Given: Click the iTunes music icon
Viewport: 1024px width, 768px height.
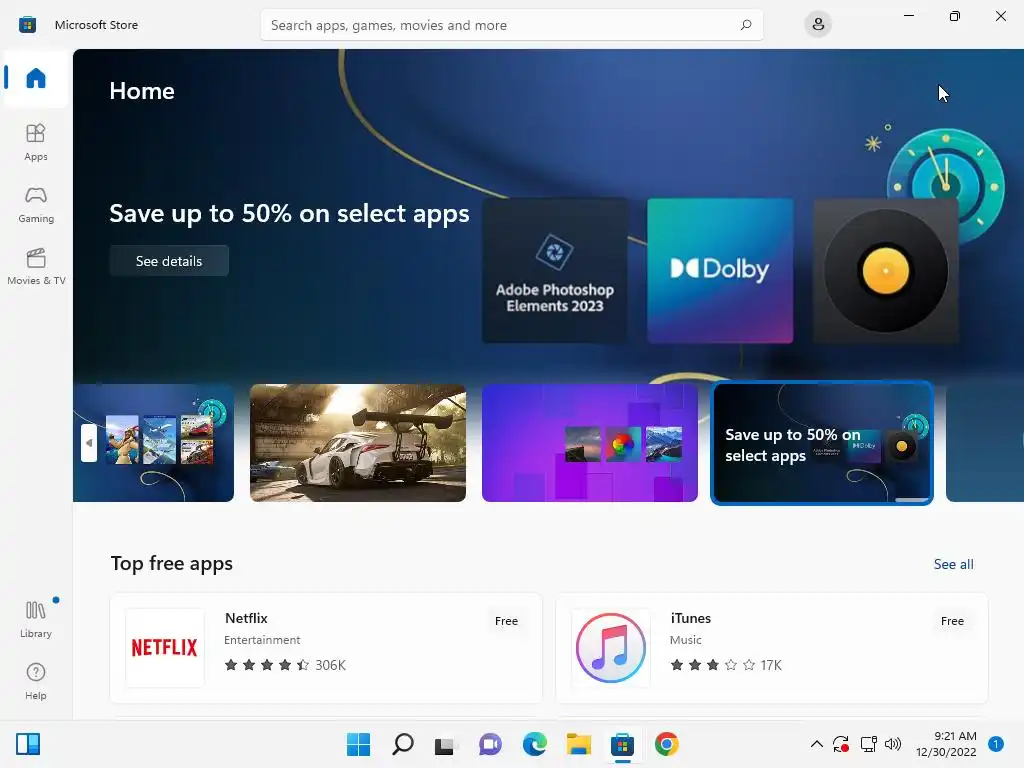Looking at the screenshot, I should 611,648.
